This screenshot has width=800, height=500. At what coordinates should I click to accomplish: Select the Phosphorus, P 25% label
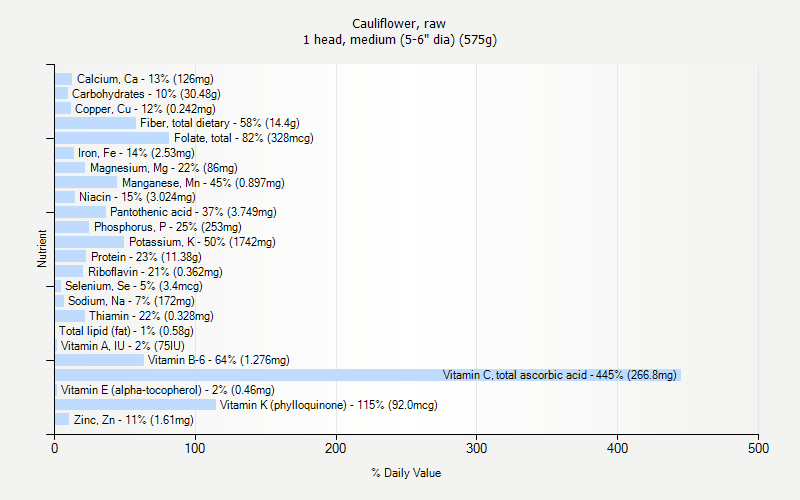click(168, 227)
